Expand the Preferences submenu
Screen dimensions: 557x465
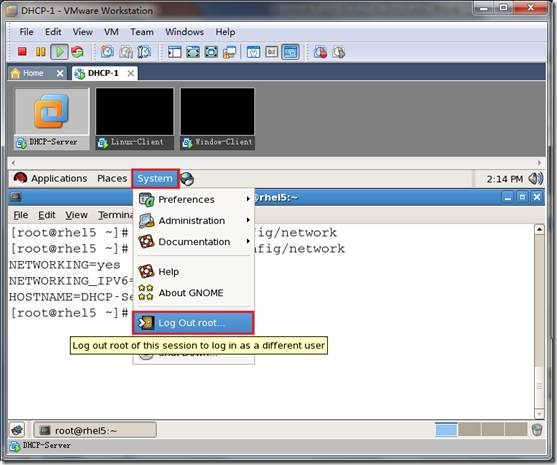click(194, 199)
